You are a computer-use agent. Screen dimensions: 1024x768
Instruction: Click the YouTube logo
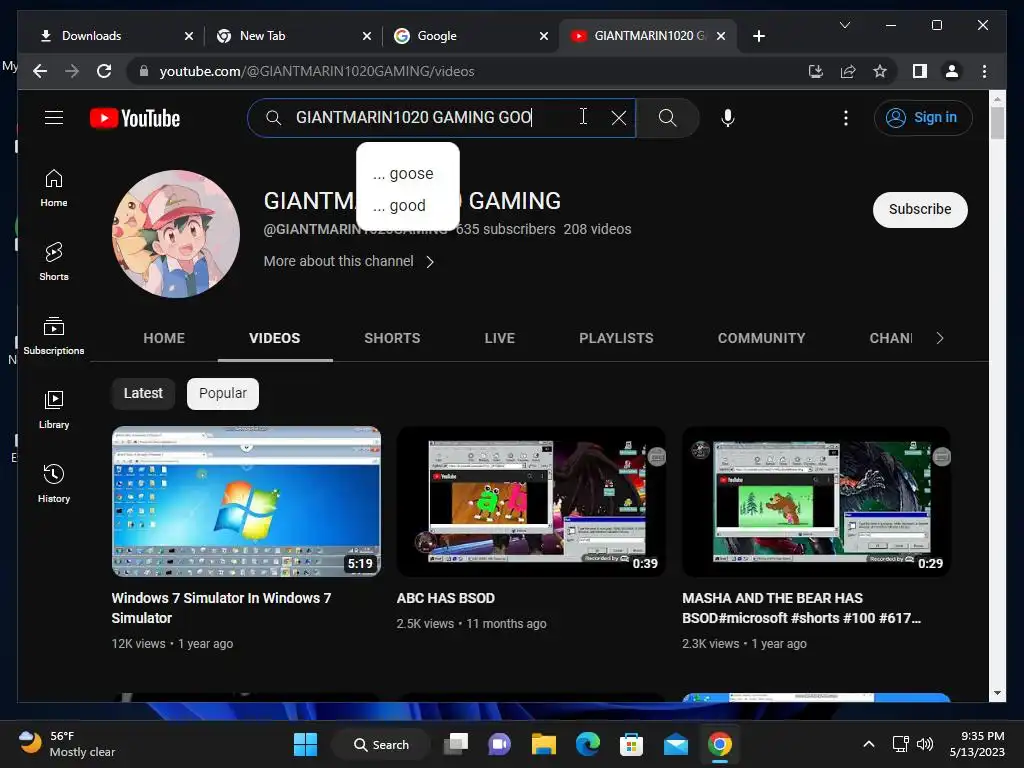point(135,118)
